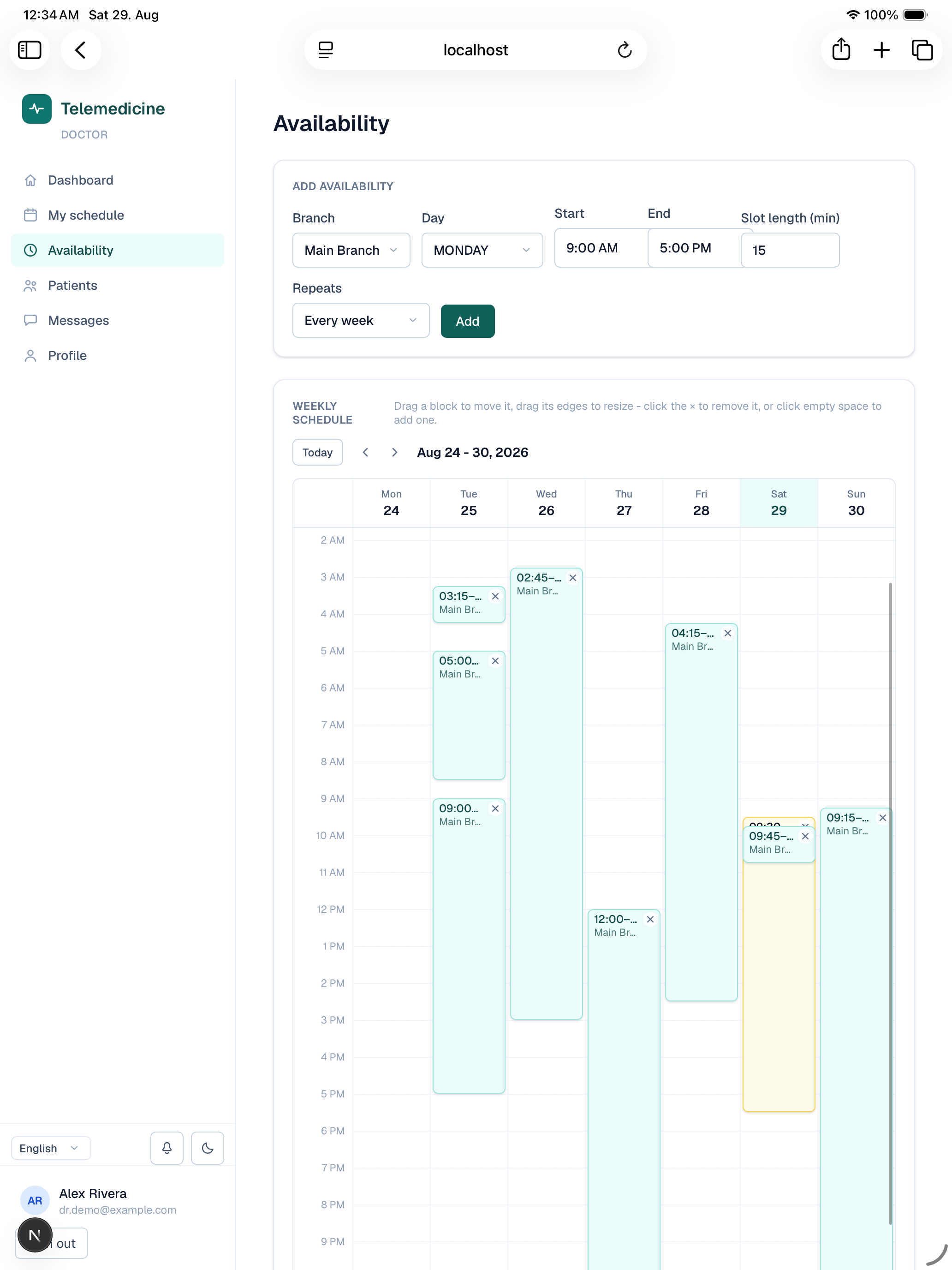This screenshot has height=1270, width=952.
Task: Remove the Wednesday 02:45 block
Action: pyautogui.click(x=573, y=578)
